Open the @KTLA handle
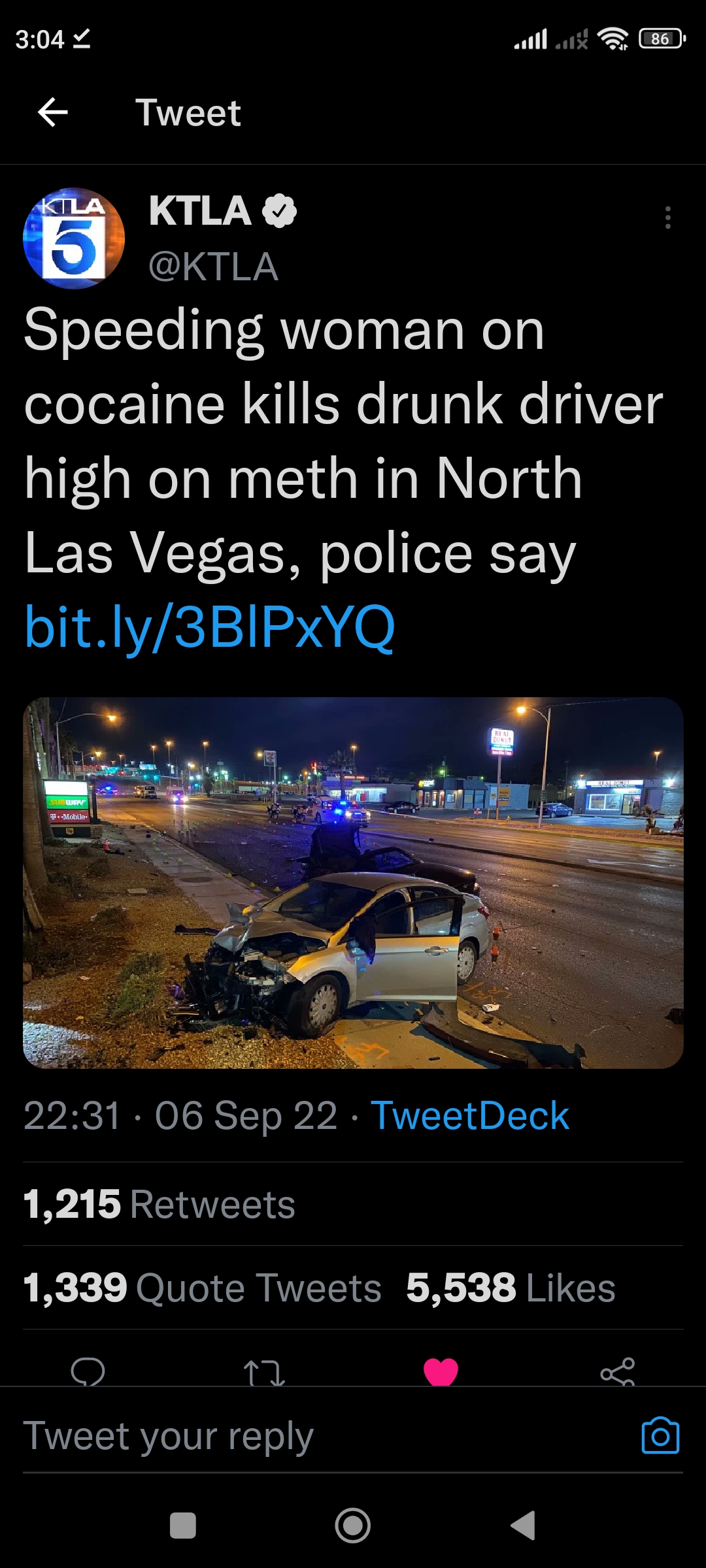The width and height of the screenshot is (706, 1568). click(213, 267)
